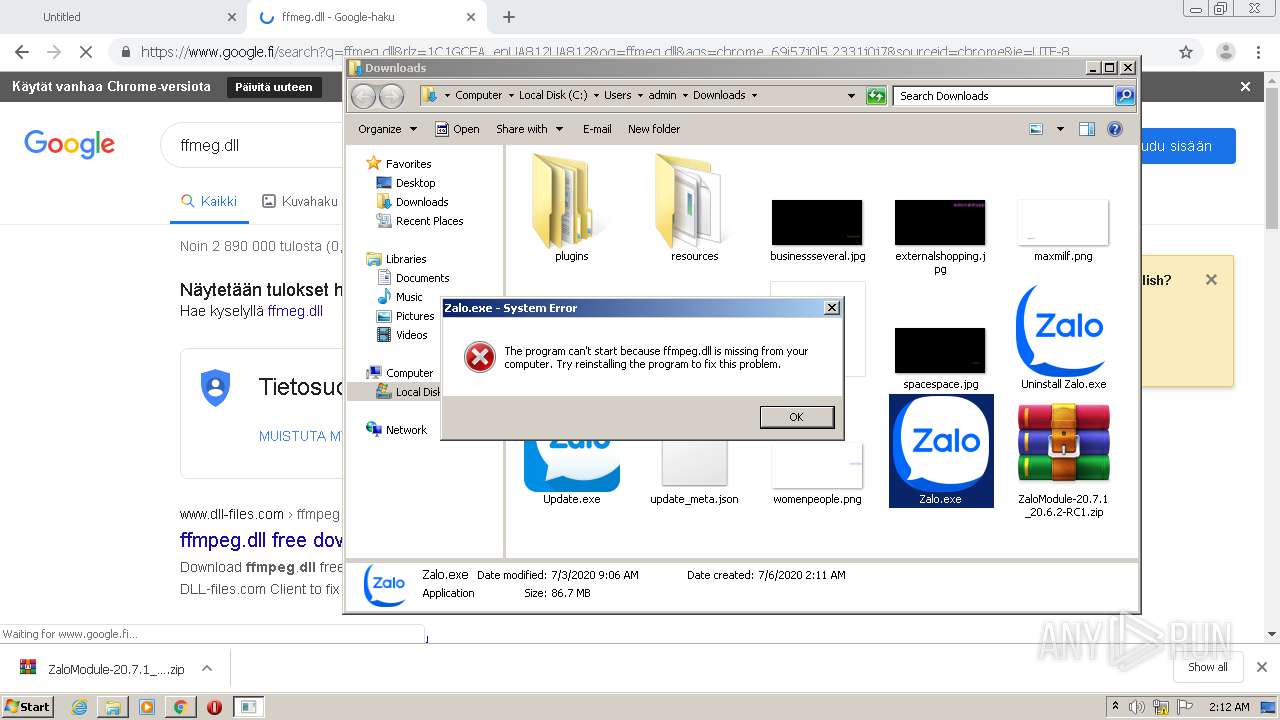Select Kaikki results tab
The width and height of the screenshot is (1280, 720).
pos(209,201)
